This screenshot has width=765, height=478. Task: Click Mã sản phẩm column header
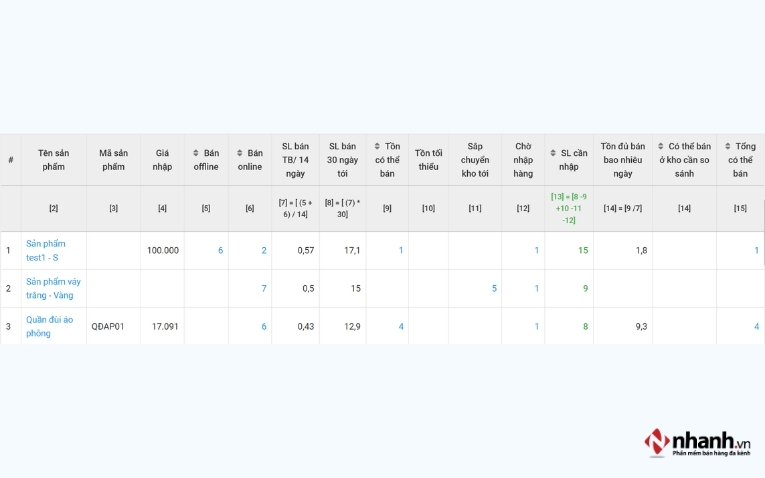pos(113,160)
